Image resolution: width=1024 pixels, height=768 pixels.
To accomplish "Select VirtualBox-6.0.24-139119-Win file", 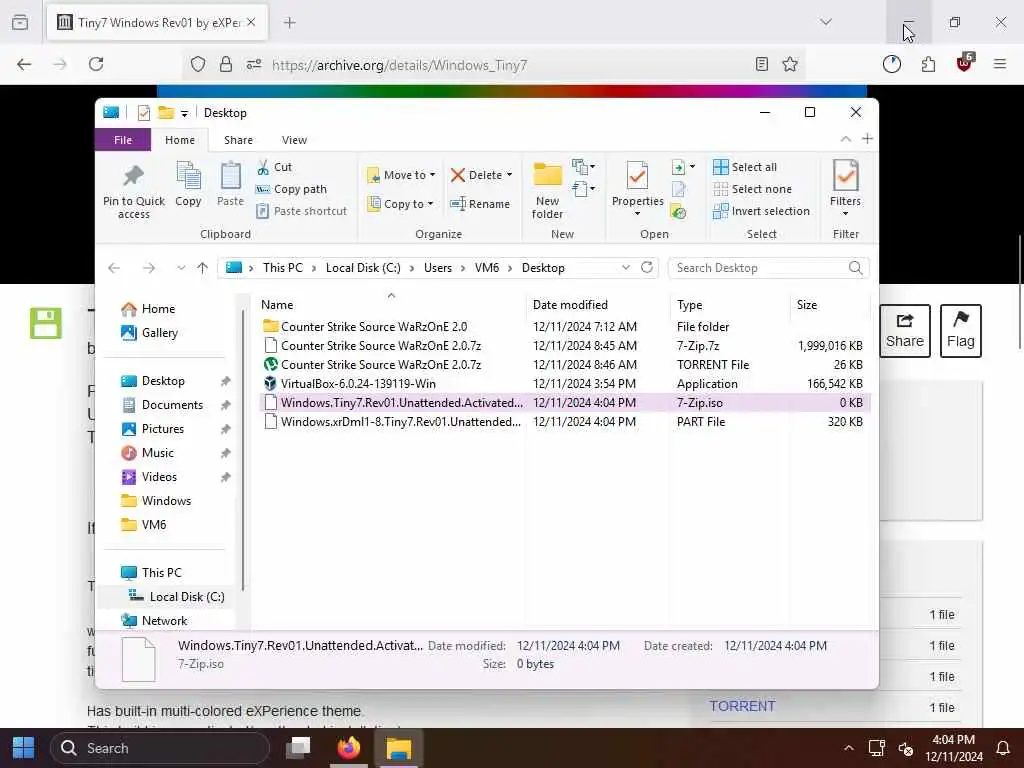I will pos(358,384).
